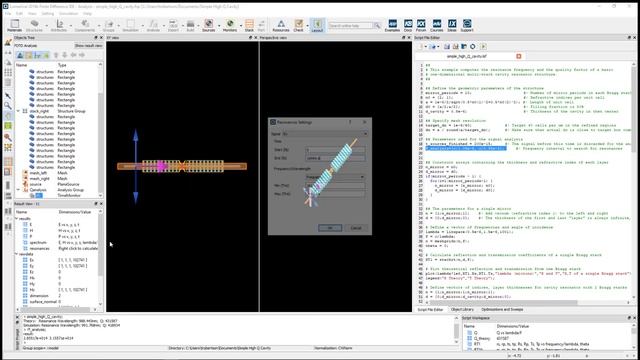The width and height of the screenshot is (640, 360).
Task: Open the Help menu
Action: tap(87, 13)
